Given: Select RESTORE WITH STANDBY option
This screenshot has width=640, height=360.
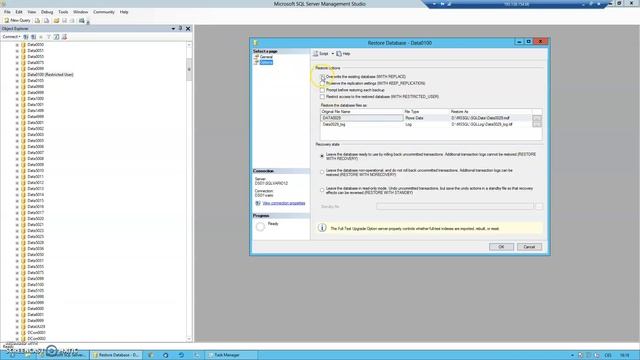Looking at the screenshot, I should point(322,190).
